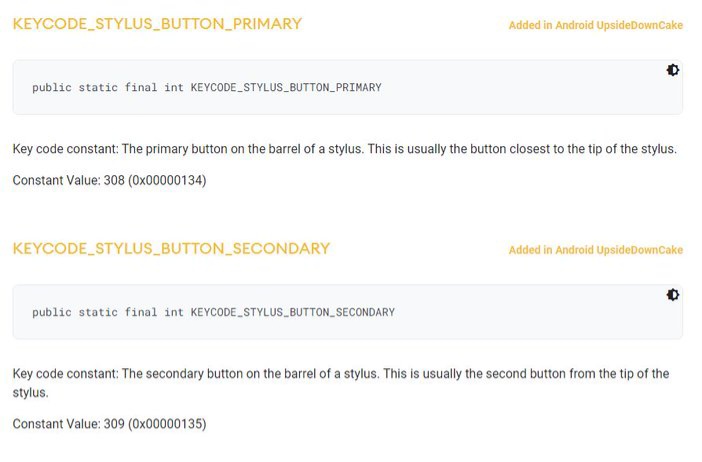Image resolution: width=702 pixels, height=462 pixels.
Task: Click 'Key code constant:' in the PRIMARY description
Action: [64, 149]
